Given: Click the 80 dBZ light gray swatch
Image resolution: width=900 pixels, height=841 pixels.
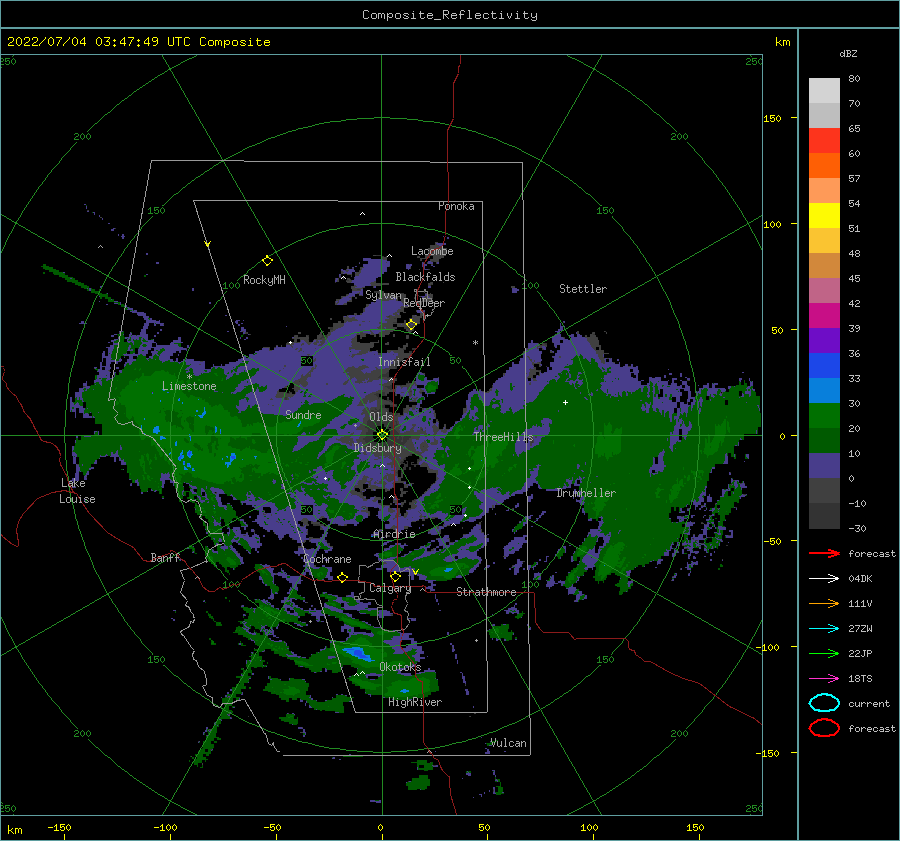Looking at the screenshot, I should (824, 91).
